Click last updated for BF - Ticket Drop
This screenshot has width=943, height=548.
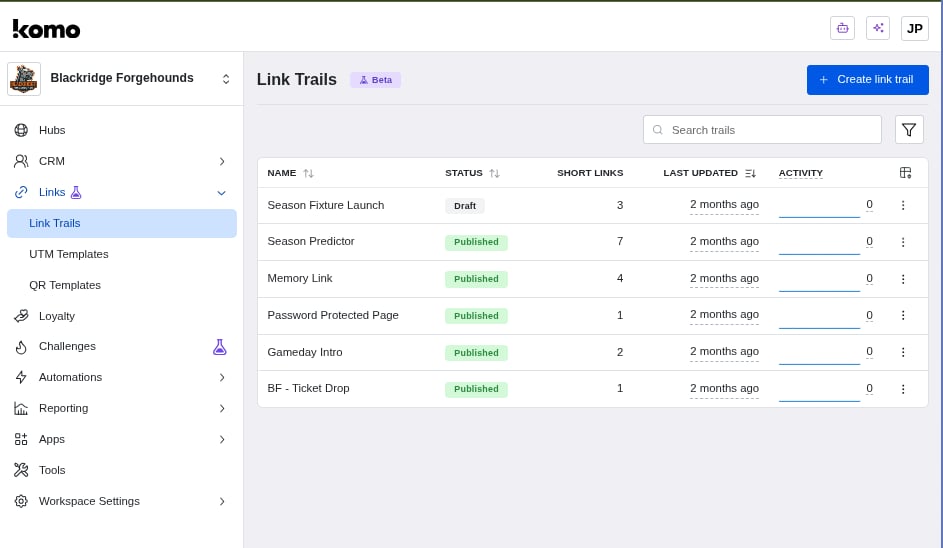click(724, 389)
